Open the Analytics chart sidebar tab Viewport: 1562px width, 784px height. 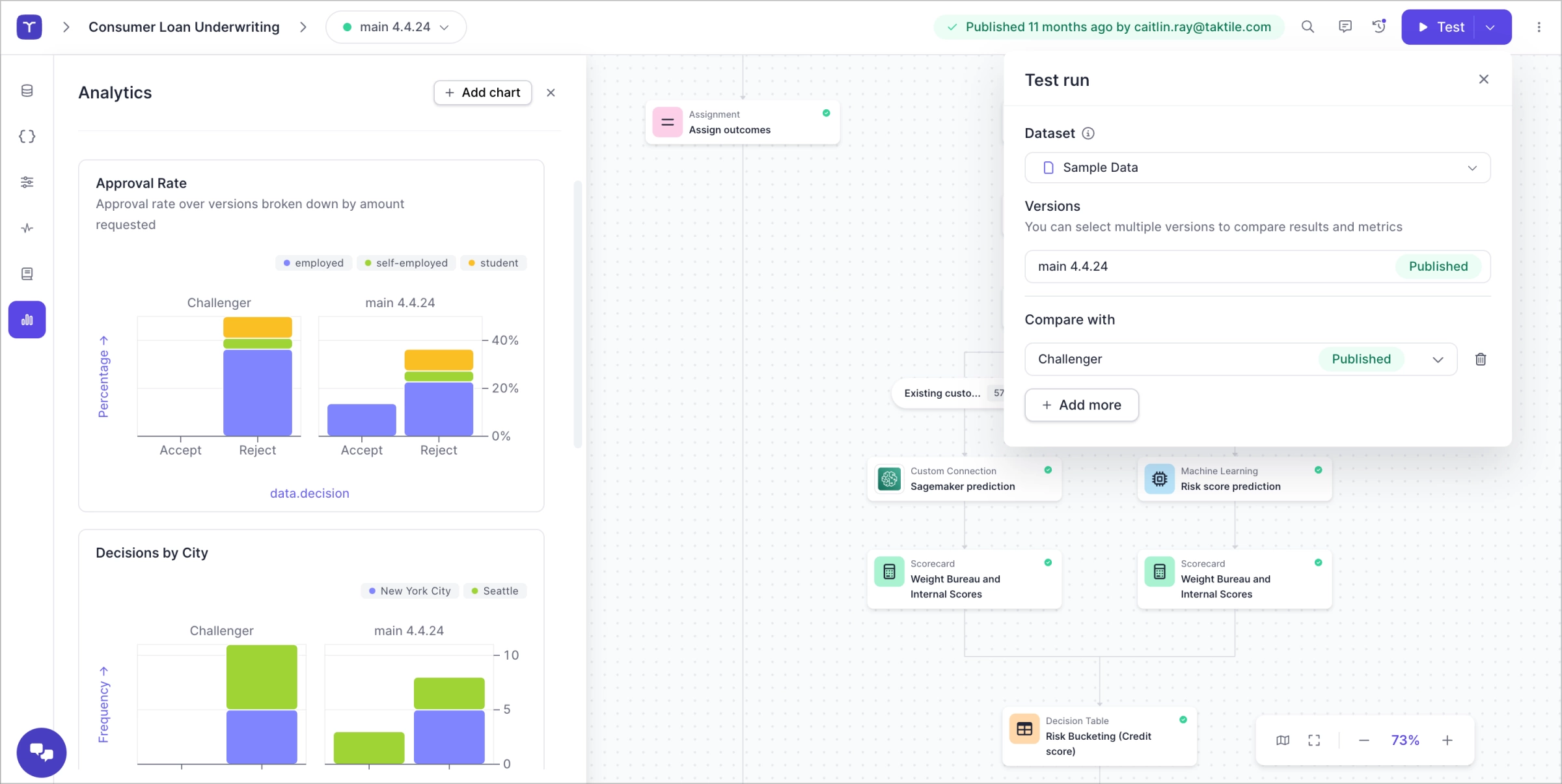coord(27,319)
